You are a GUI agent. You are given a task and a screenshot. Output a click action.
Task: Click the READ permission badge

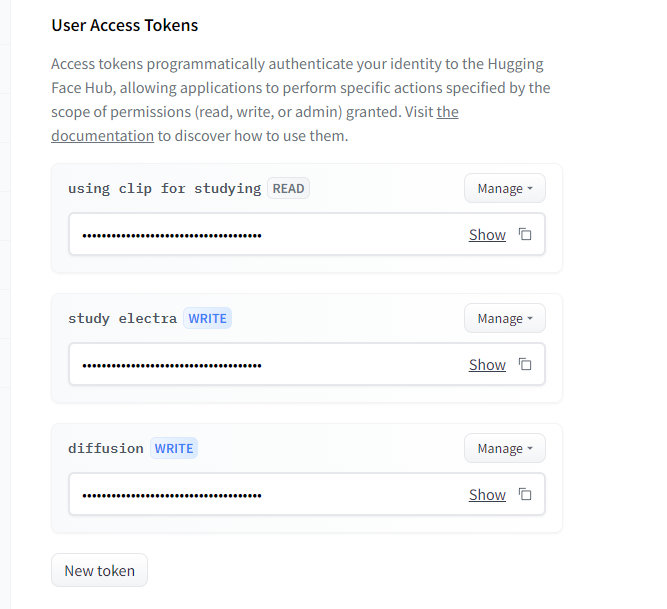288,188
